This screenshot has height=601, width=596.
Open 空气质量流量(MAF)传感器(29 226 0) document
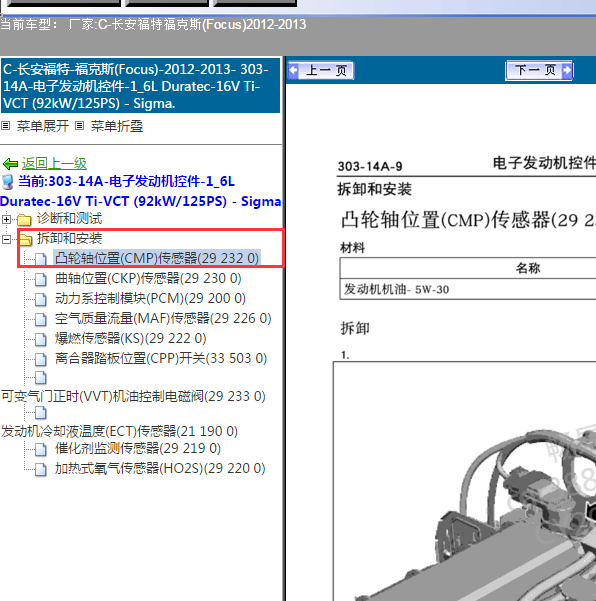[163, 318]
